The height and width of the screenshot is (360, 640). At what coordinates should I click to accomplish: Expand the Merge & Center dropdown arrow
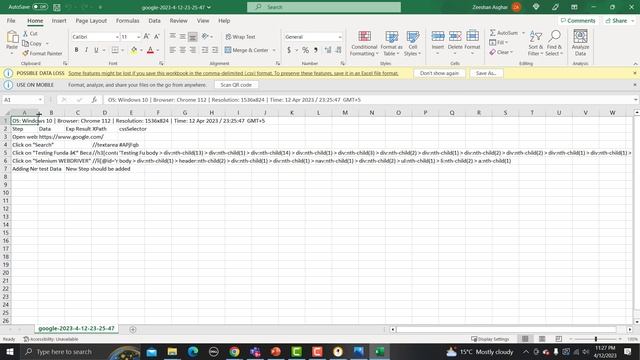tap(274, 50)
